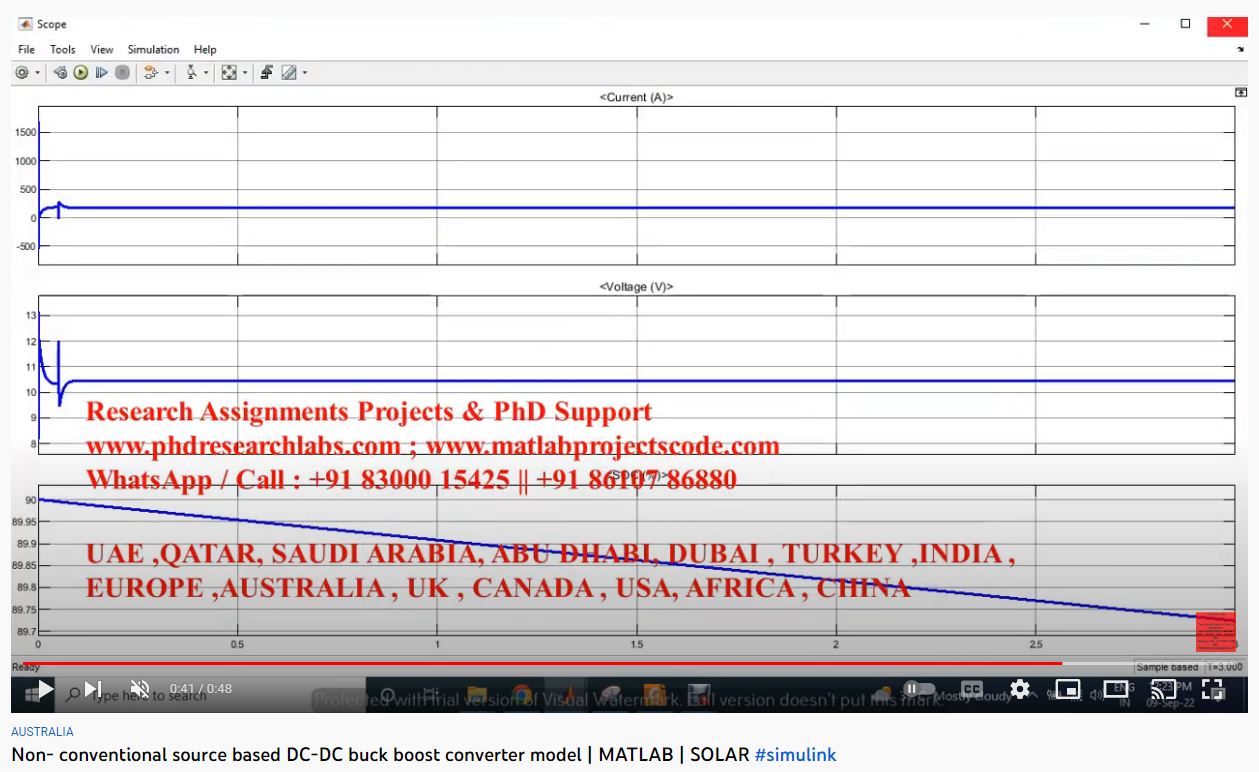Skip to the next video
Image resolution: width=1259 pixels, height=772 pixels.
click(92, 689)
